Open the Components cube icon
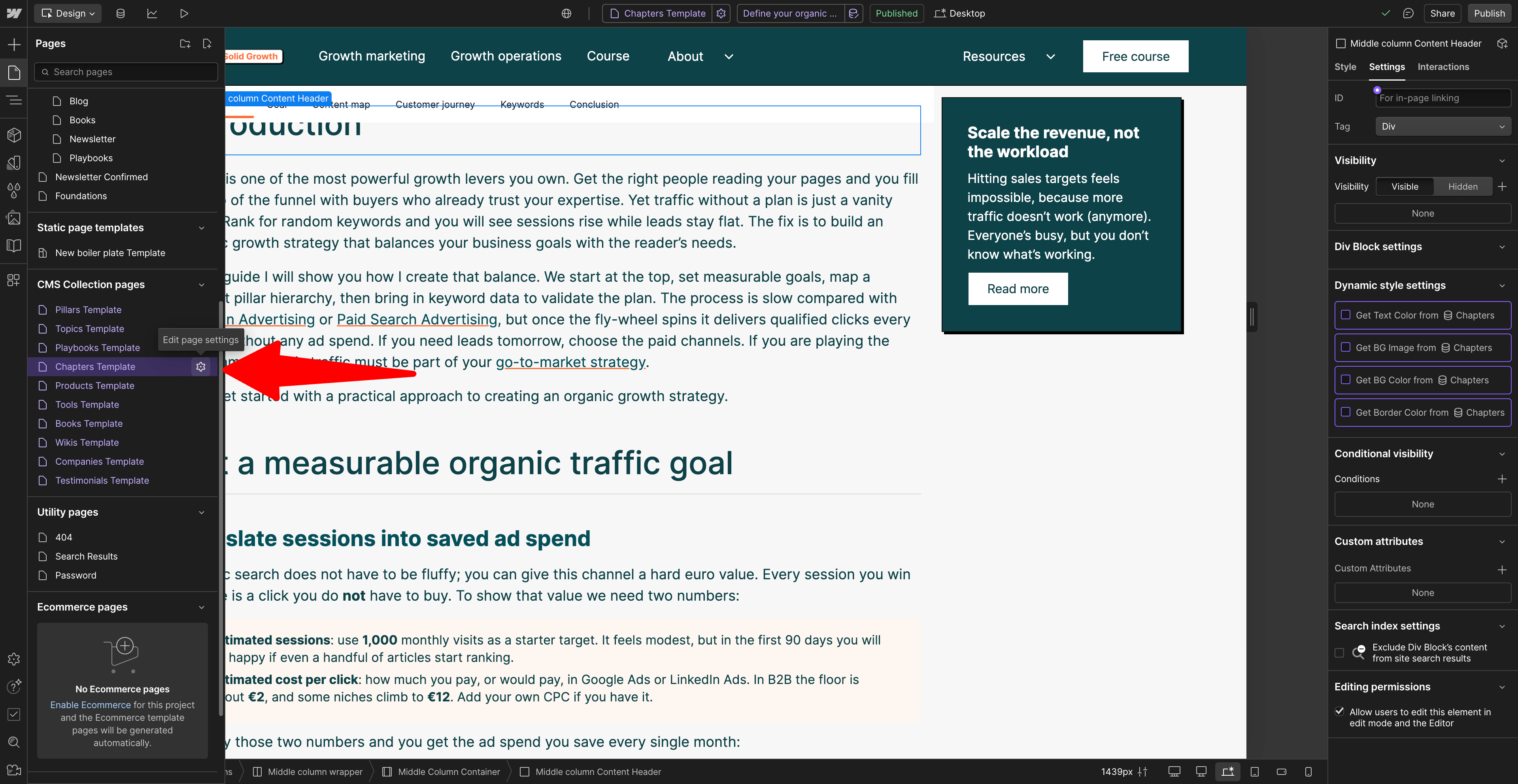 [x=13, y=135]
